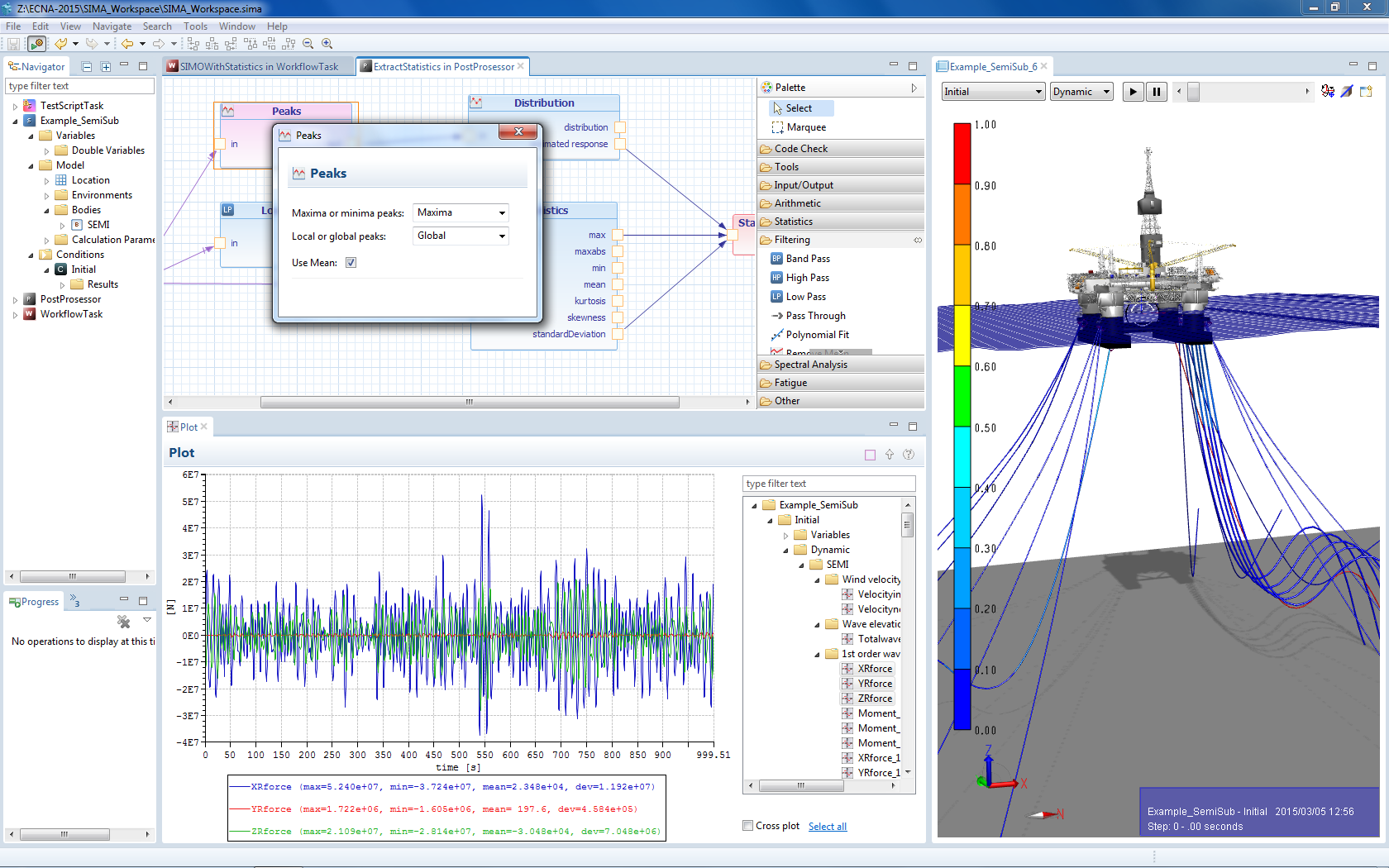Open Maxima or minima peaks dropdown
Viewport: 1389px width, 868px height.
pos(461,213)
